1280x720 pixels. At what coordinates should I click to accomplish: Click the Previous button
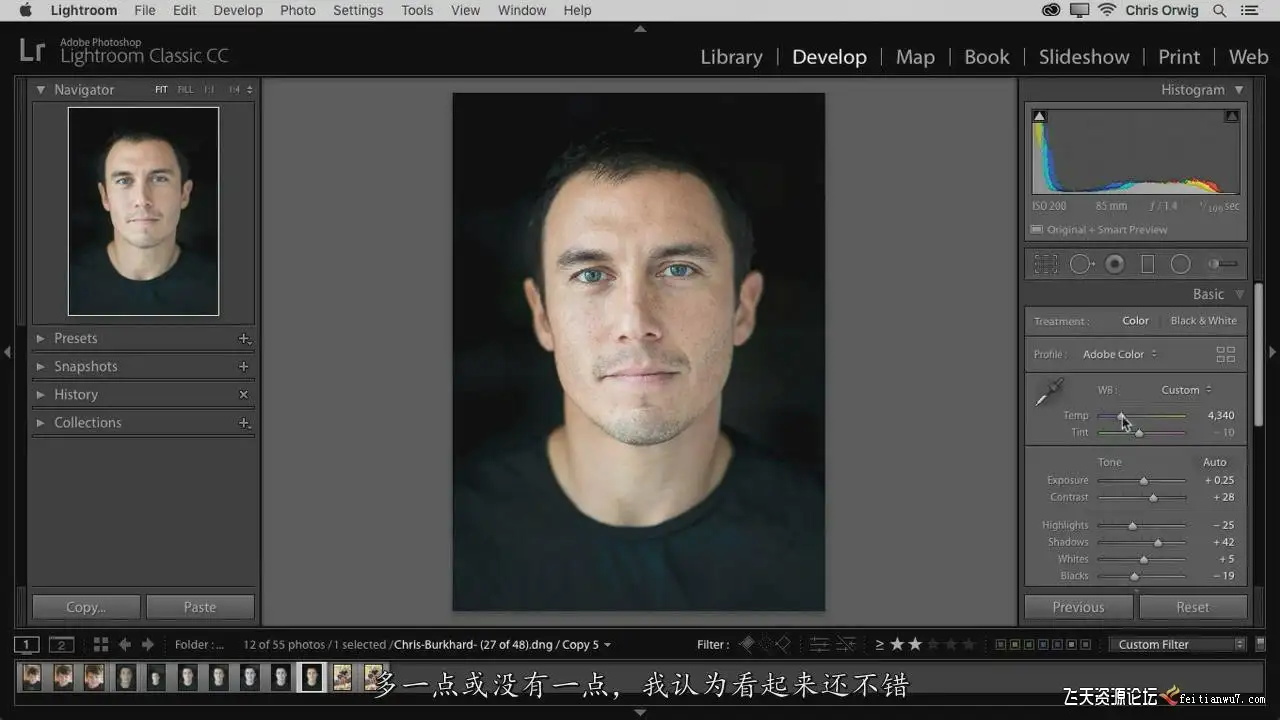pos(1078,607)
